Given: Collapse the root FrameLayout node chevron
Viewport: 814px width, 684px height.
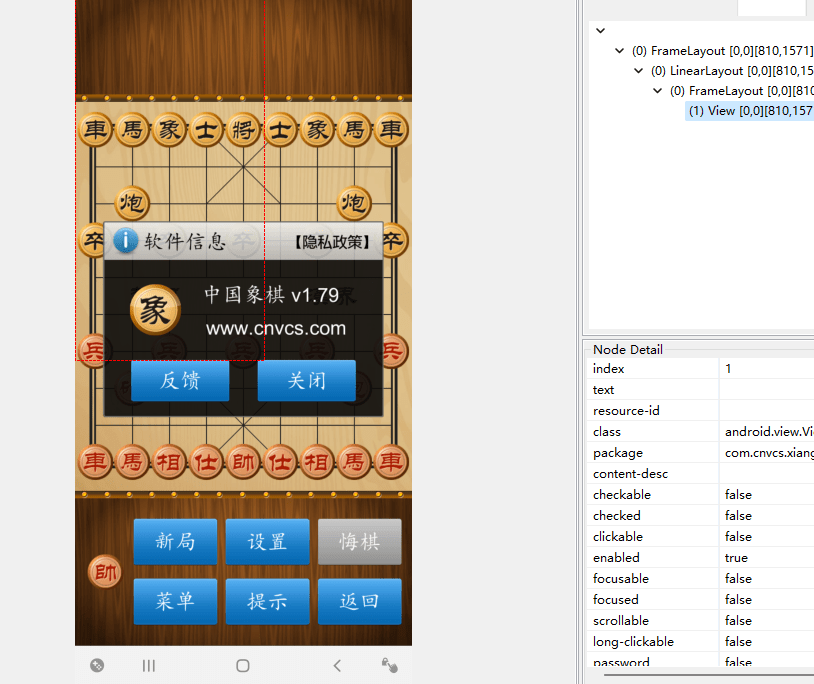Looking at the screenshot, I should 619,50.
